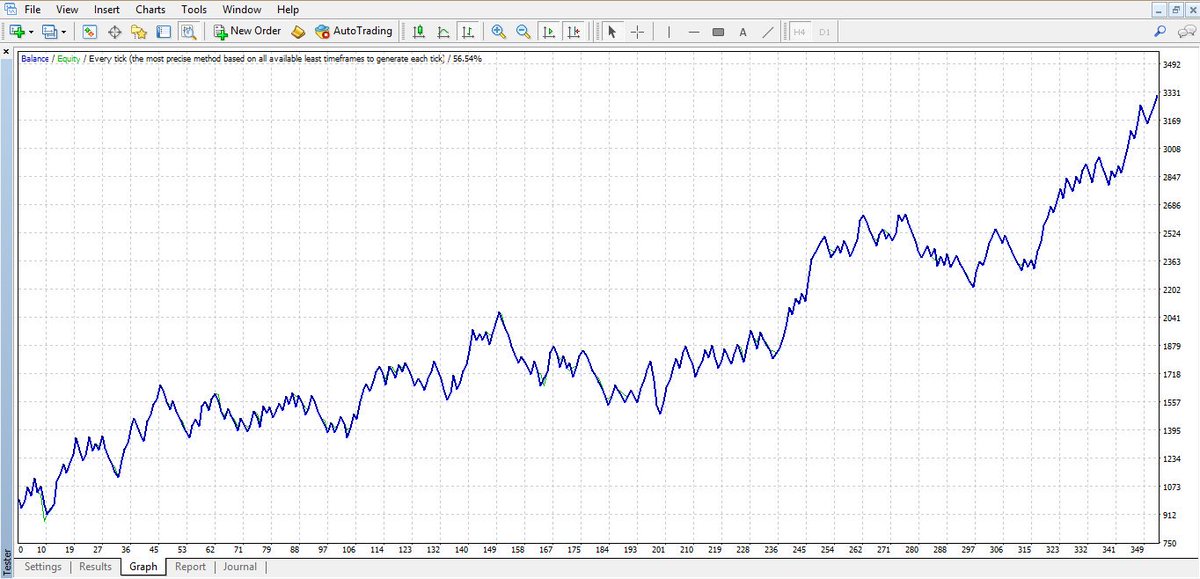Screen dimensions: 1200x579
Task: Select the rectangle shape tool
Action: click(718, 31)
